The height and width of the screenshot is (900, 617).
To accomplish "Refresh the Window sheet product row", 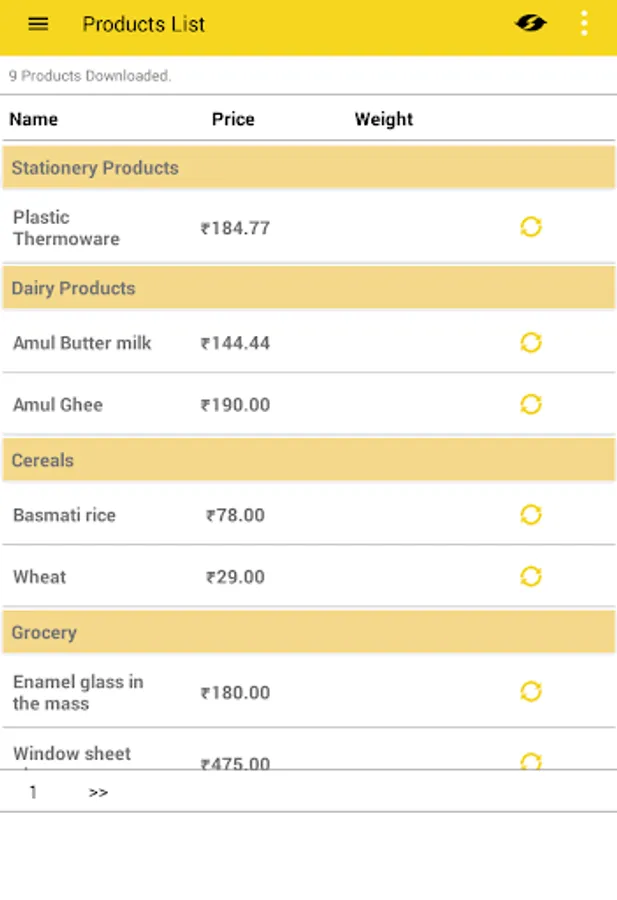I will (x=531, y=761).
